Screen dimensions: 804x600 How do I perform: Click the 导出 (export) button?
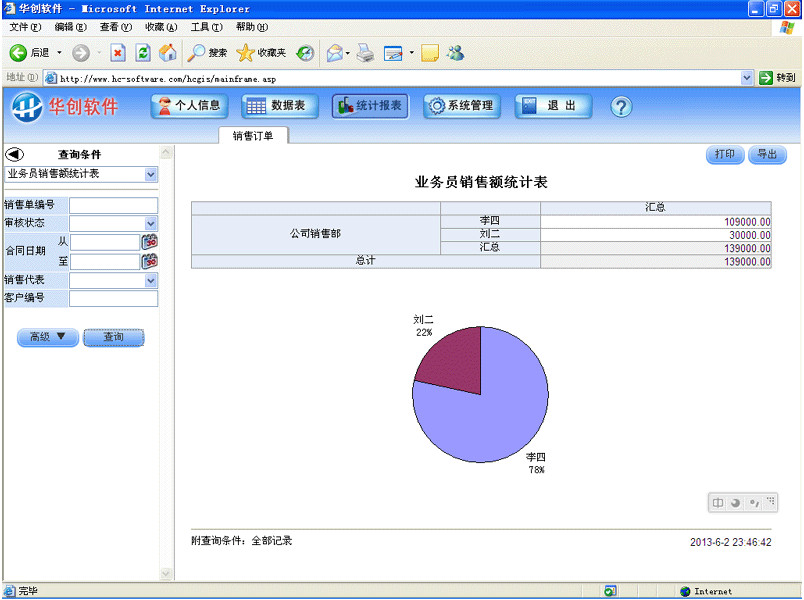click(766, 154)
